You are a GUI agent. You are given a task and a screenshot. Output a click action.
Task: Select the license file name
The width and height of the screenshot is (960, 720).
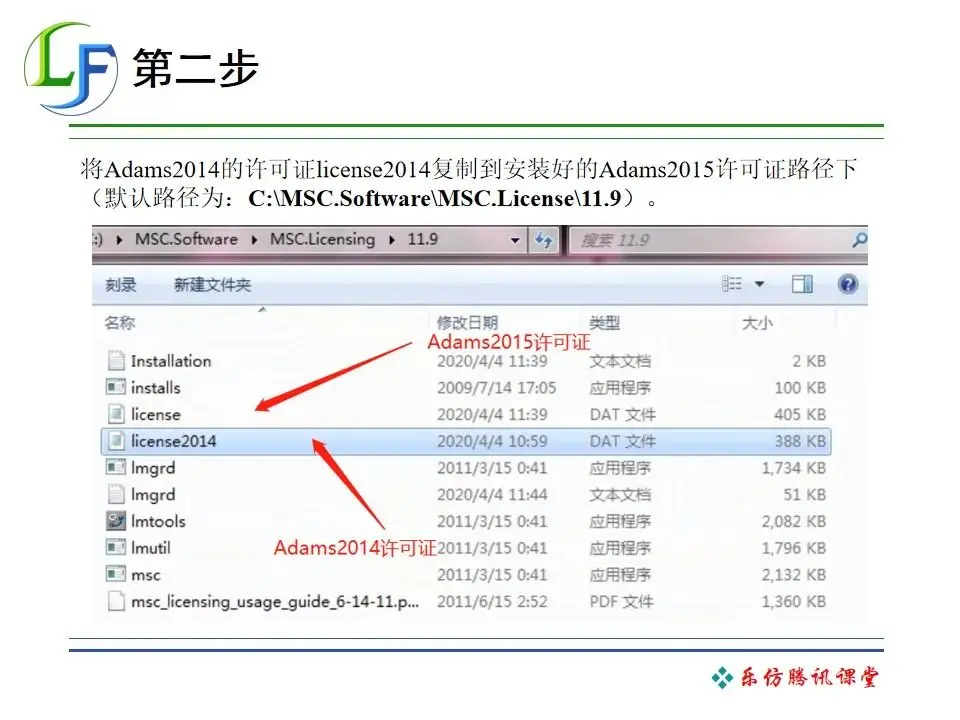pyautogui.click(x=156, y=414)
